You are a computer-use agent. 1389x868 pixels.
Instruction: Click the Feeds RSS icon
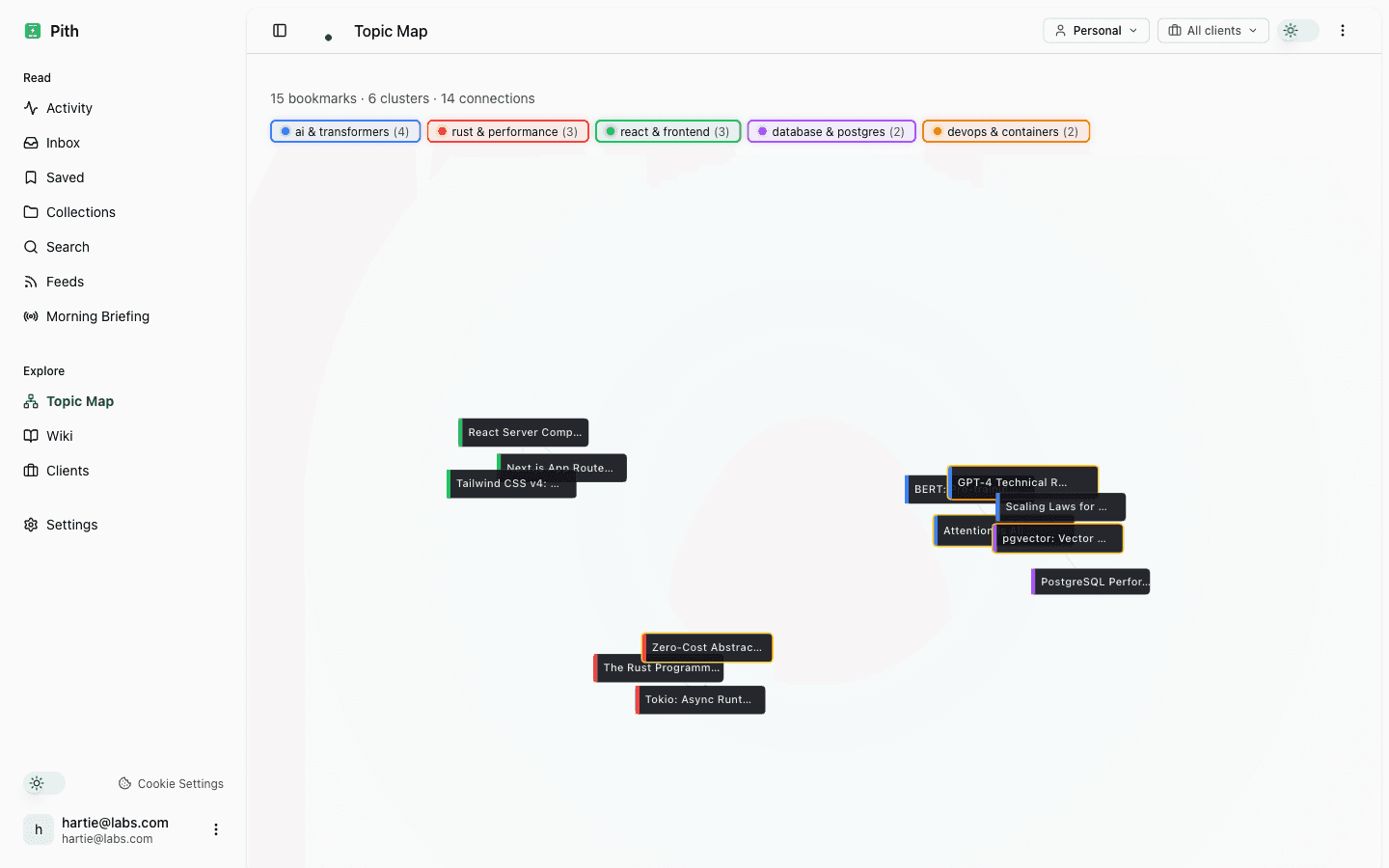pyautogui.click(x=31, y=282)
